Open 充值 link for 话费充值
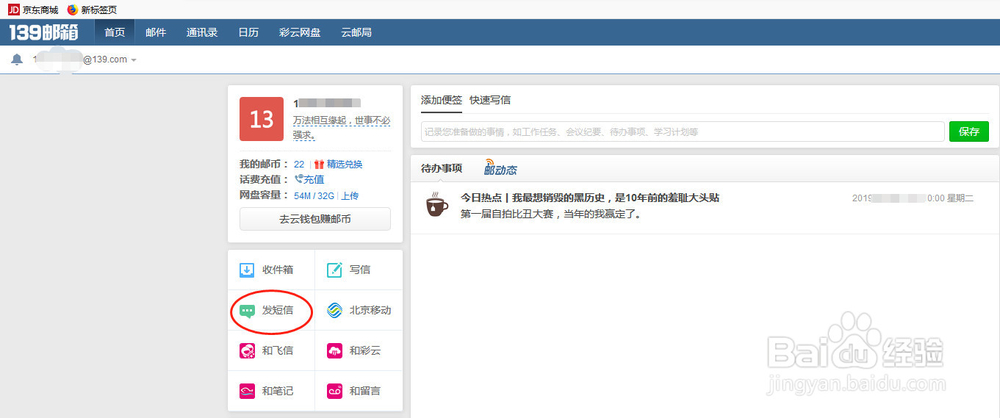1000x418 pixels. pos(314,179)
